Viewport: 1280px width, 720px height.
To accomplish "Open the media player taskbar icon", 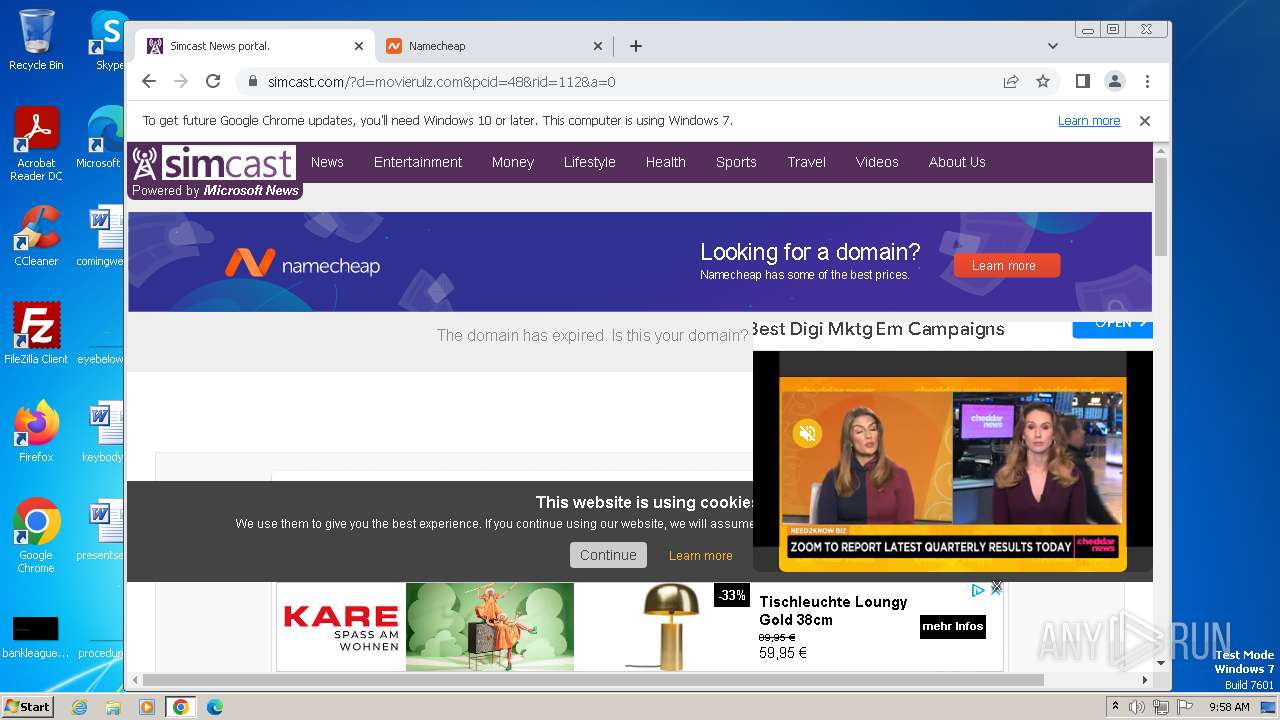I will (147, 707).
